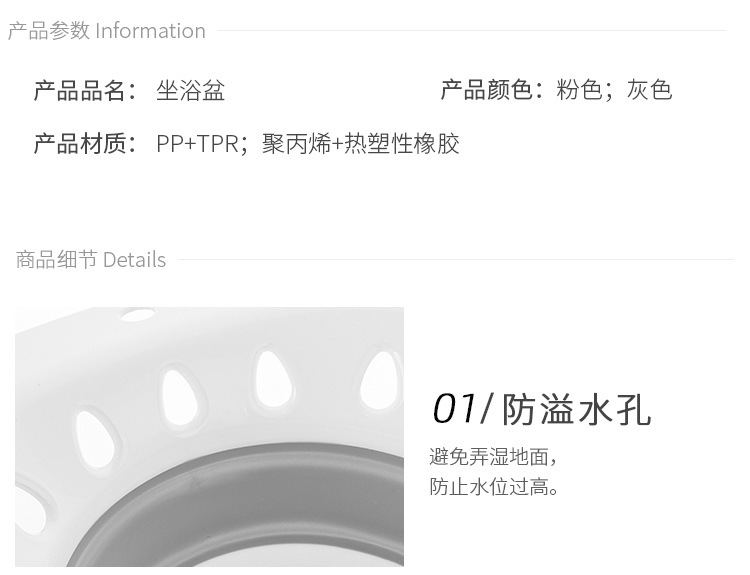
Task: Select the 产品颜色 label
Action: pos(492,90)
